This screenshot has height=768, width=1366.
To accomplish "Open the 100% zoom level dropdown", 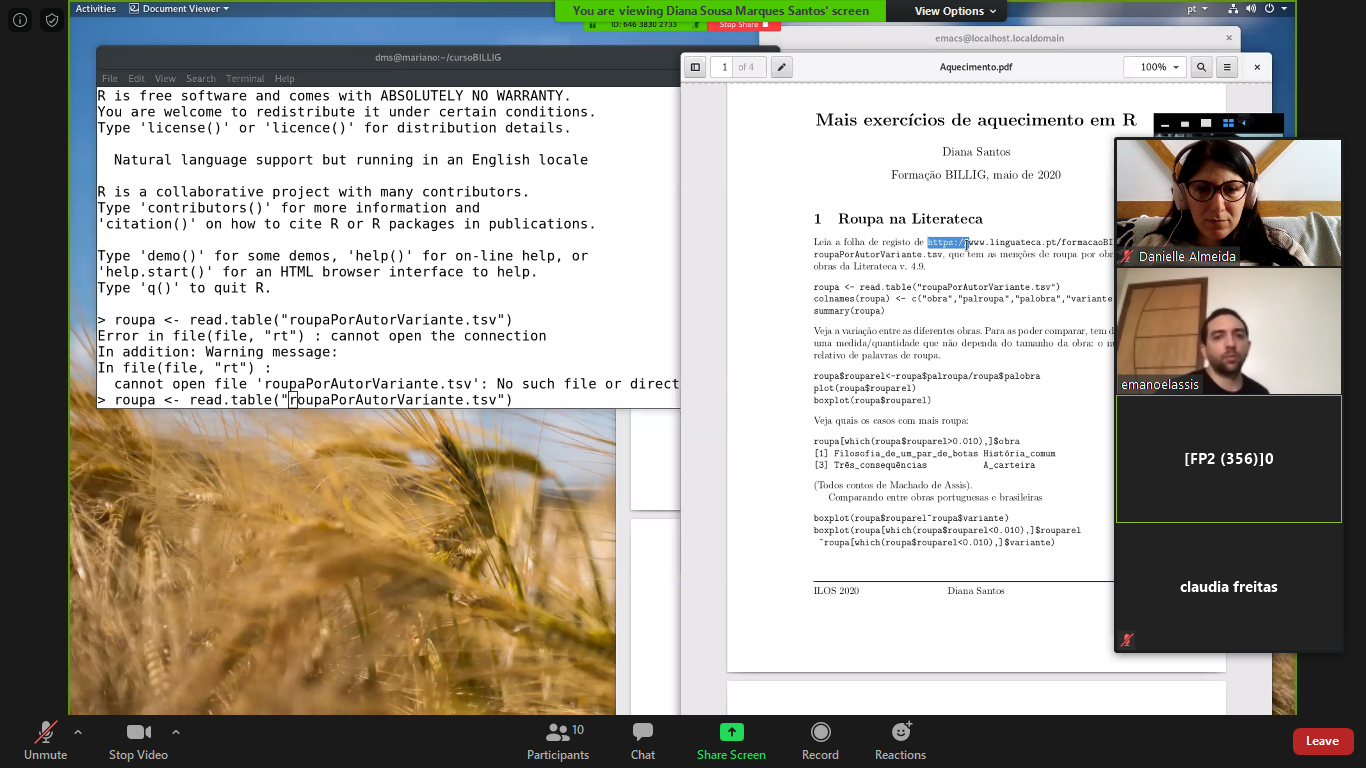I will point(1153,67).
